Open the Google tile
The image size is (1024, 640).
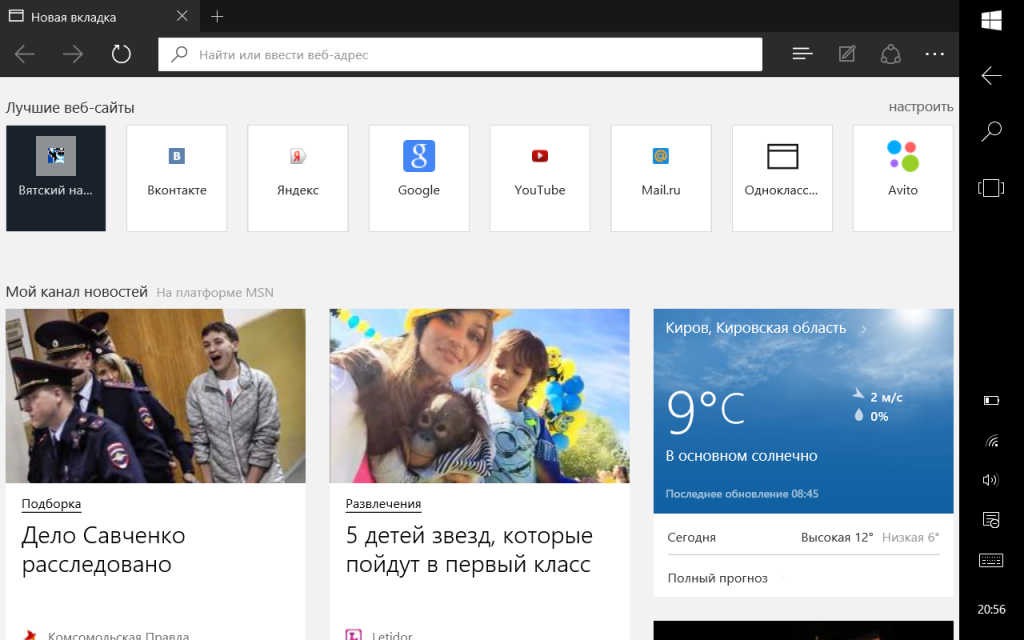(x=419, y=178)
